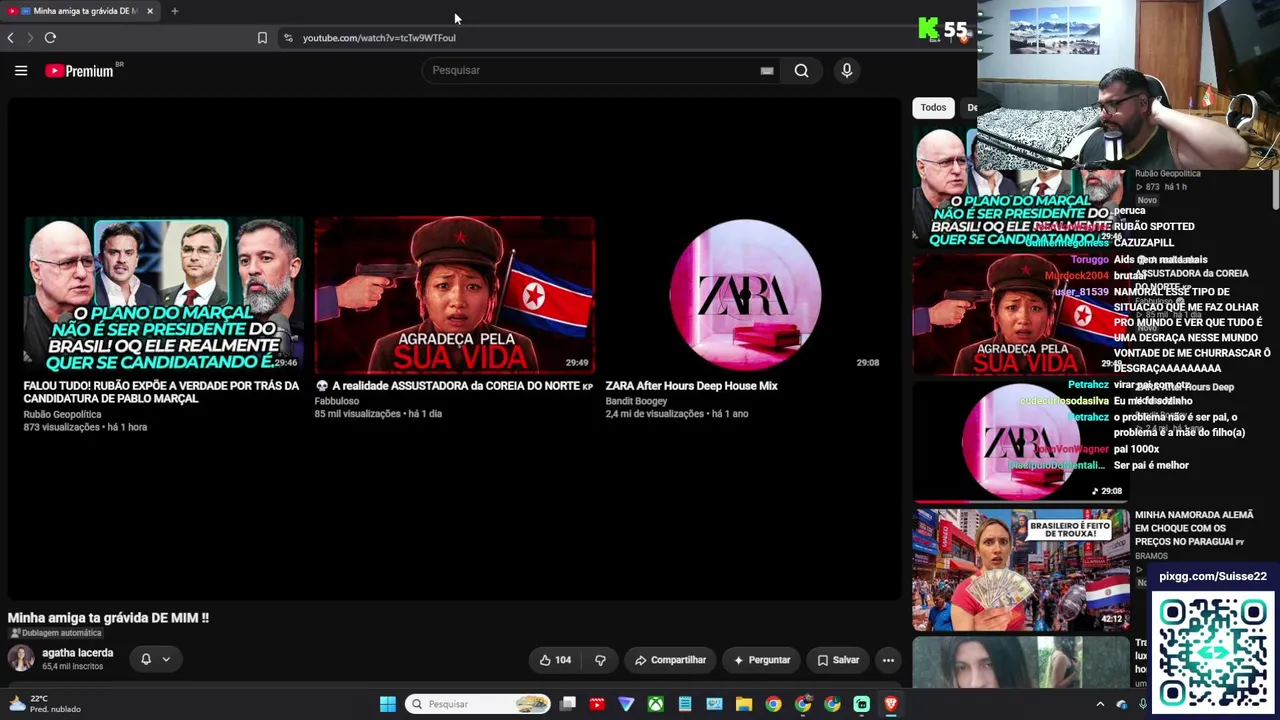Open 'Rubão Geopolítica' channel link under endscreen video
Screen dimensions: 1280x720
[x=62, y=414]
